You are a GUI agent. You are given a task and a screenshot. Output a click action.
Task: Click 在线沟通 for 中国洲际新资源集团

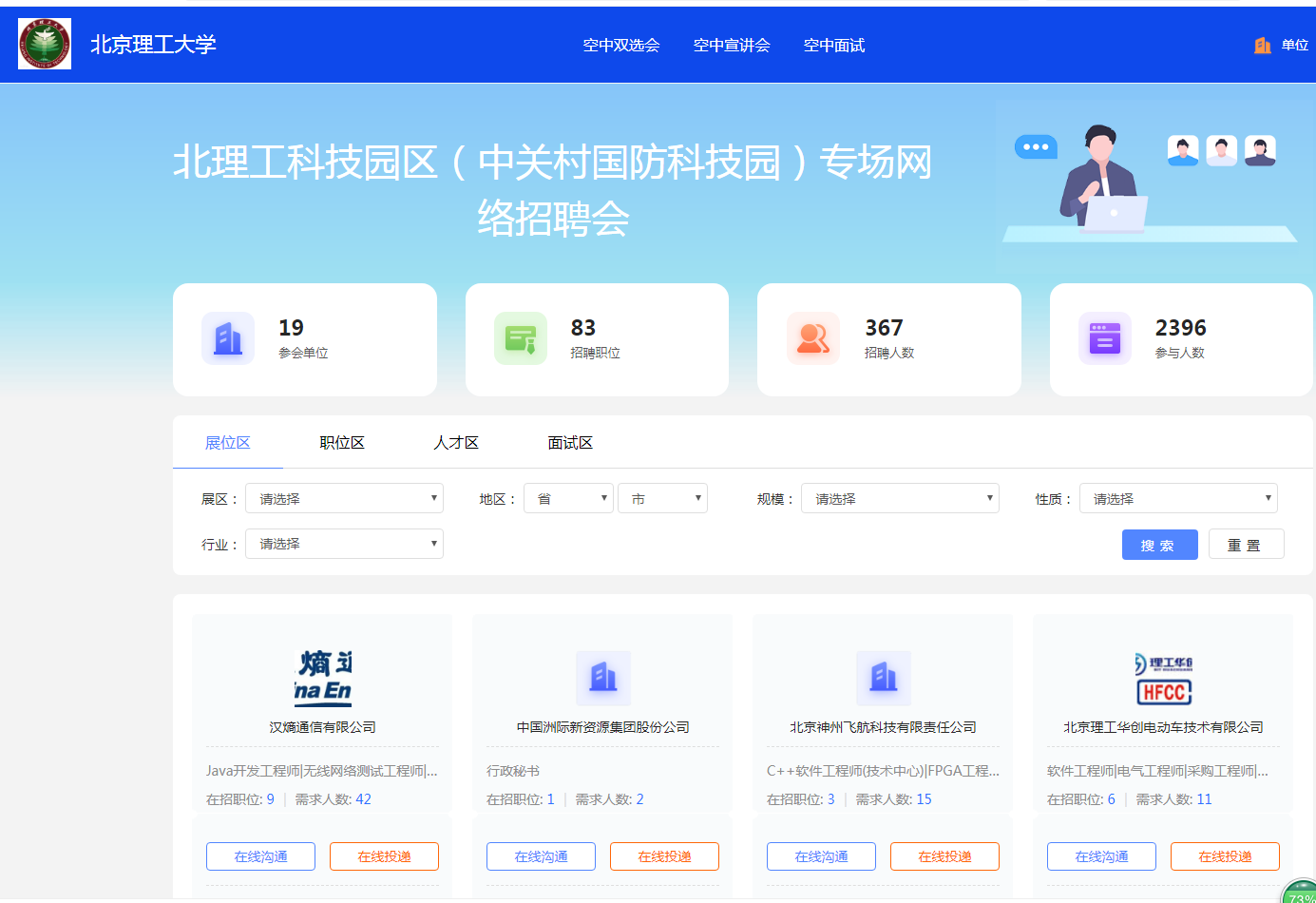(541, 856)
